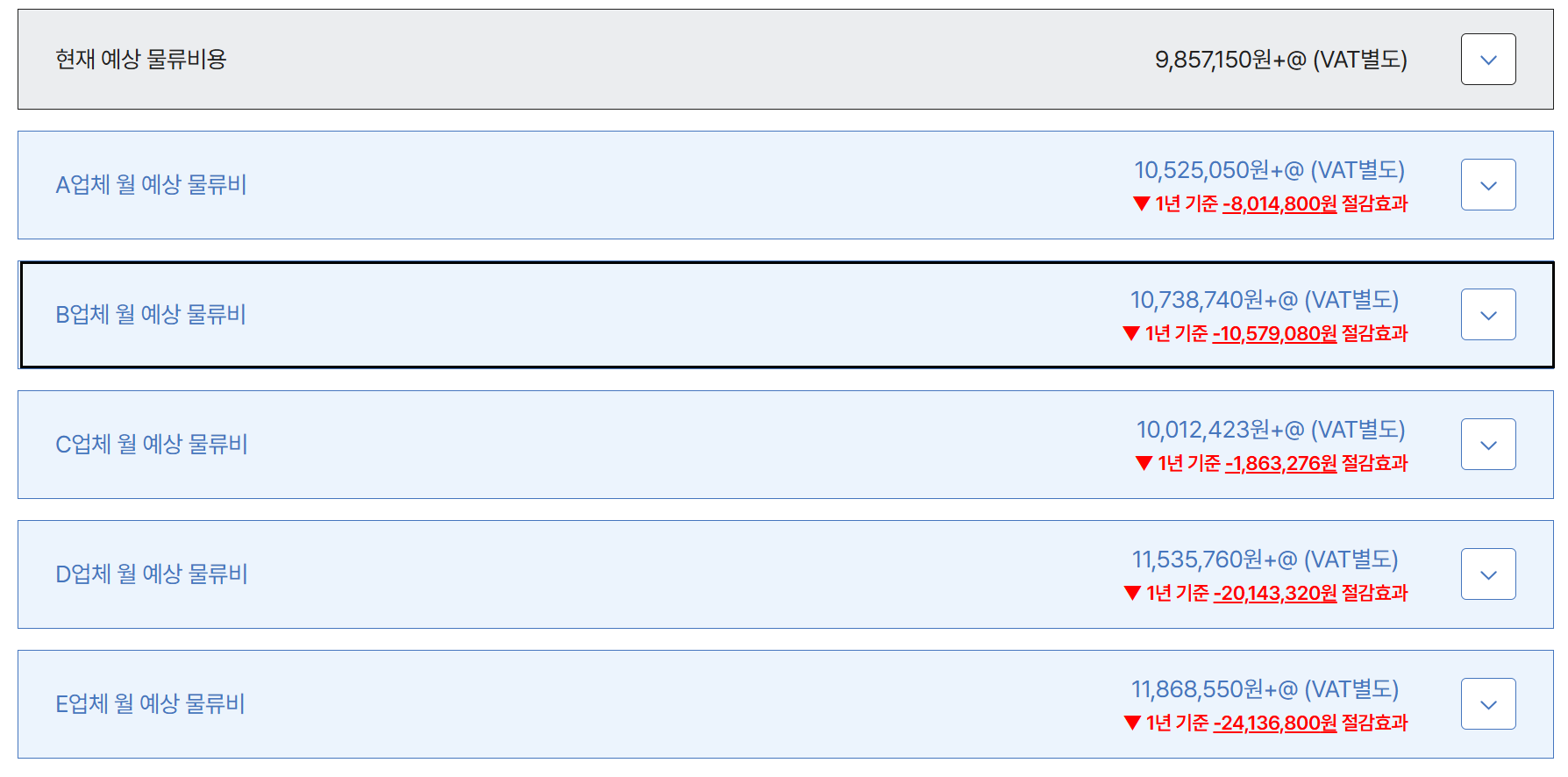Image resolution: width=1568 pixels, height=777 pixels.
Task: Expand E업체 월 예상 물류비 chevron
Action: tap(1487, 704)
